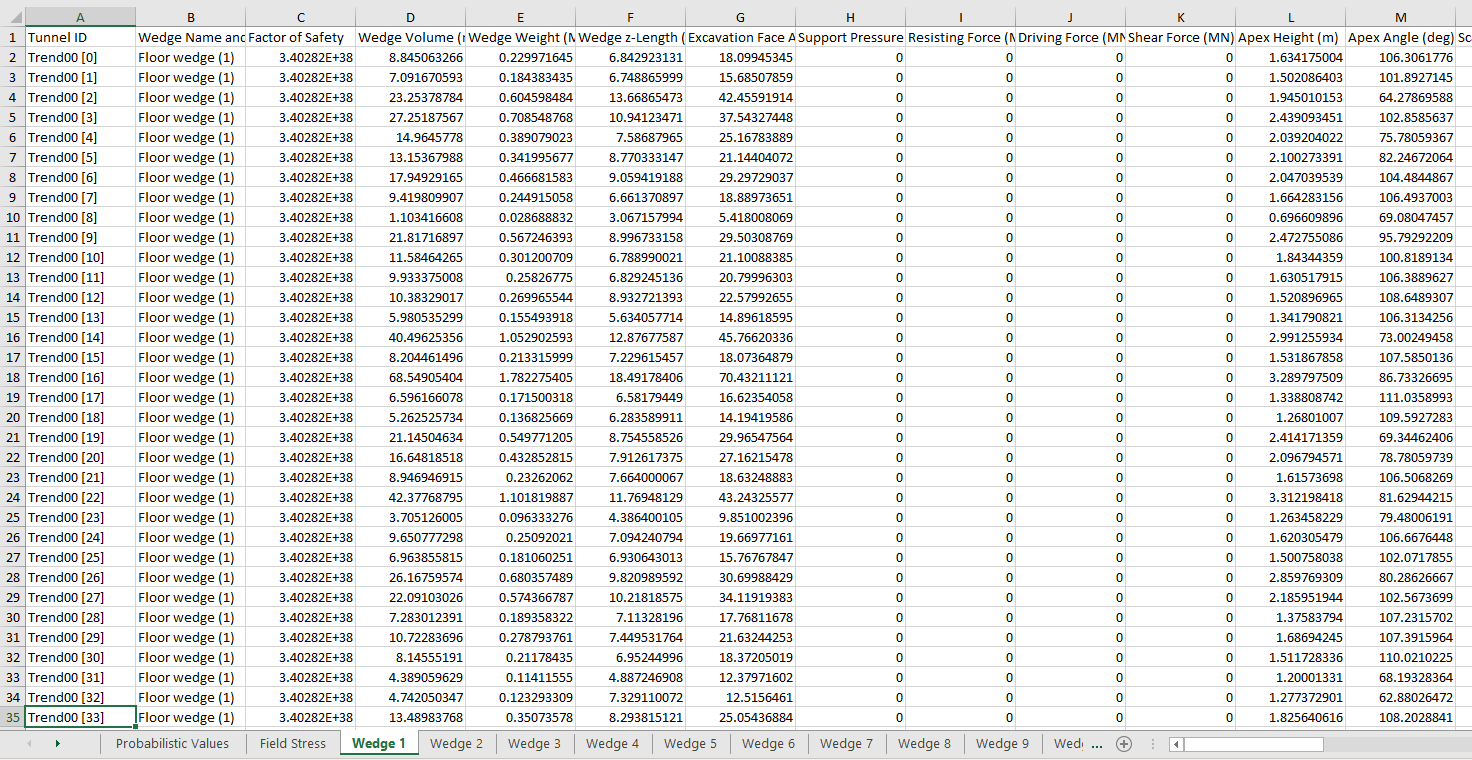Click wedge z-length value 18.49178406

630,377
